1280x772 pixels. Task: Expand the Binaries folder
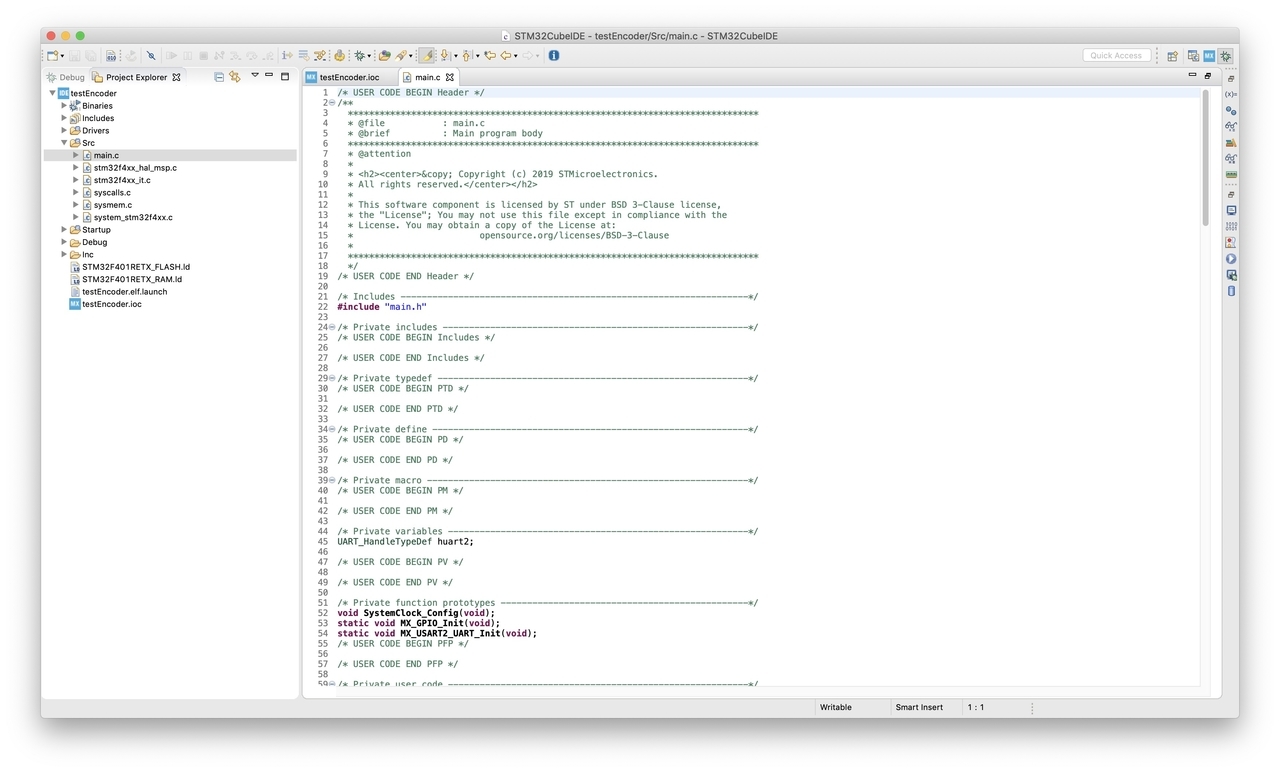[64, 105]
